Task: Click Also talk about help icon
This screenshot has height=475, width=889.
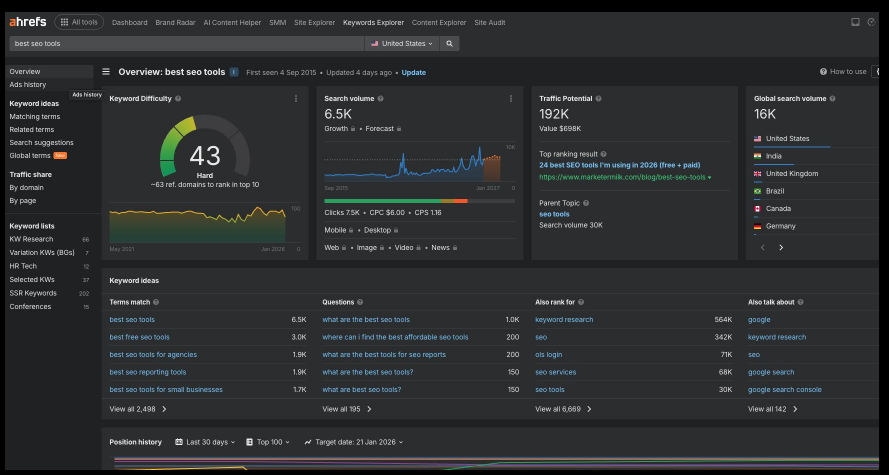Action: [800, 302]
